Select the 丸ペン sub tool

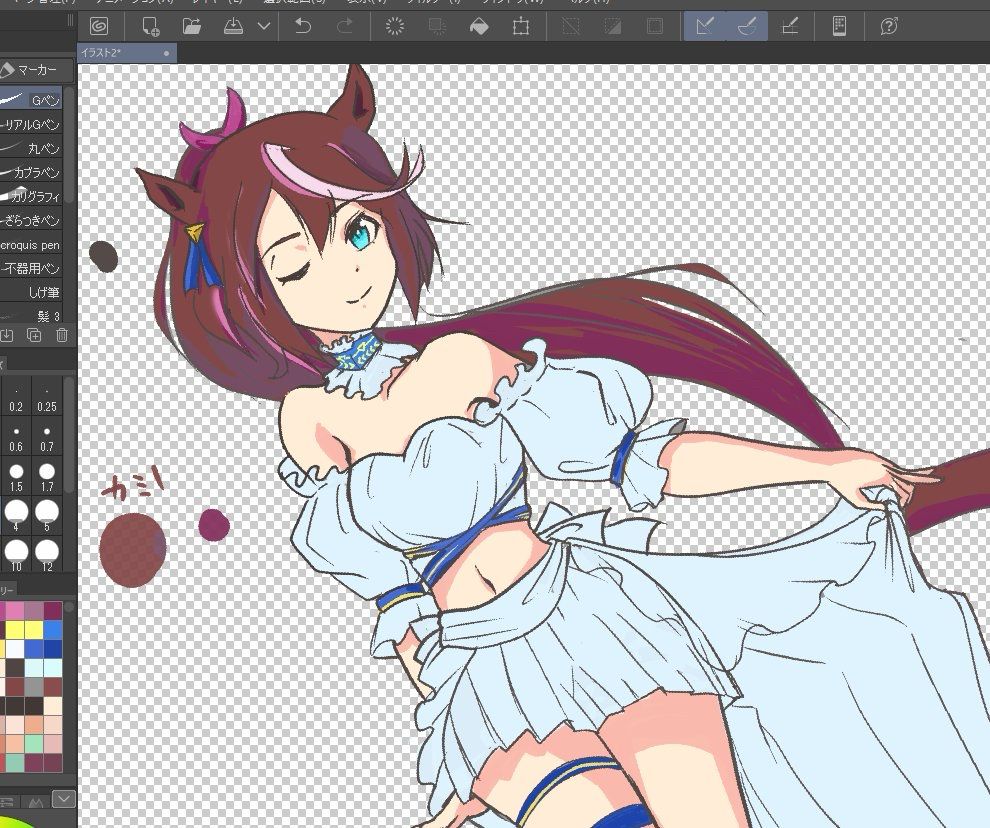pyautogui.click(x=31, y=148)
